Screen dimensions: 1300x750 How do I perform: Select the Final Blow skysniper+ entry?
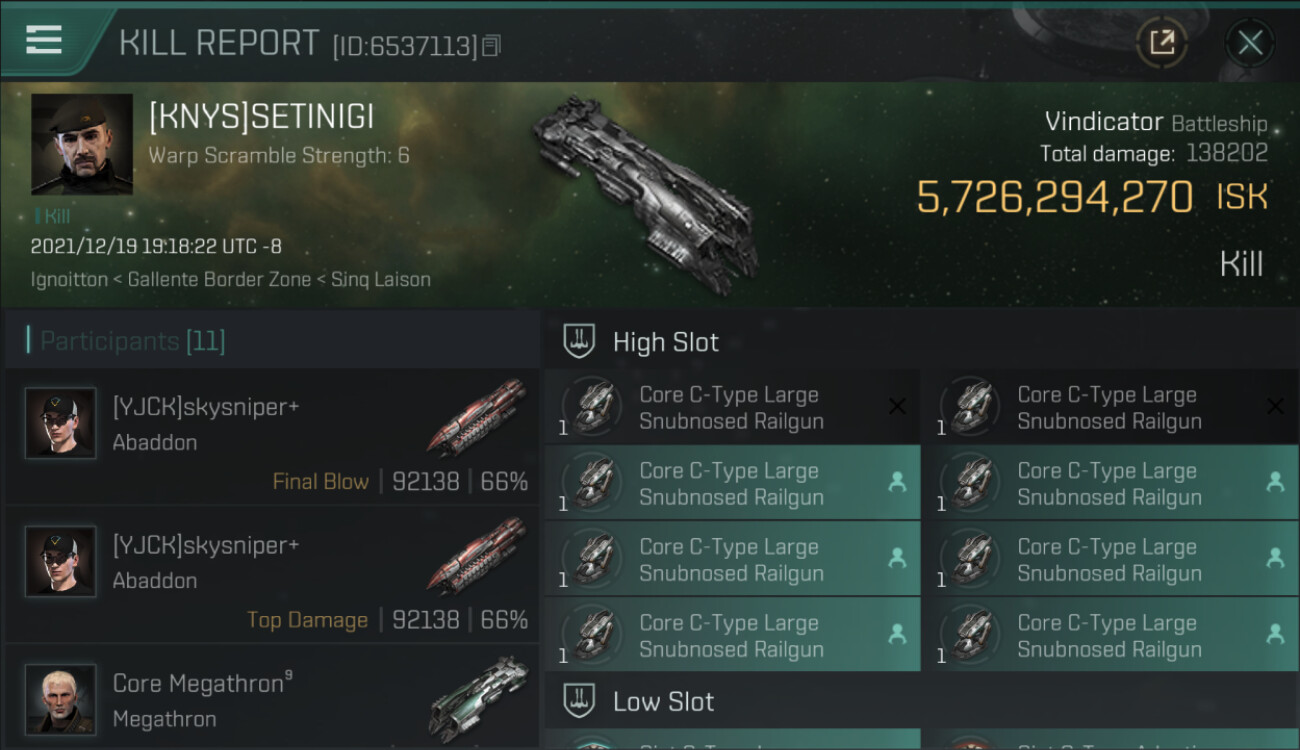[270, 437]
